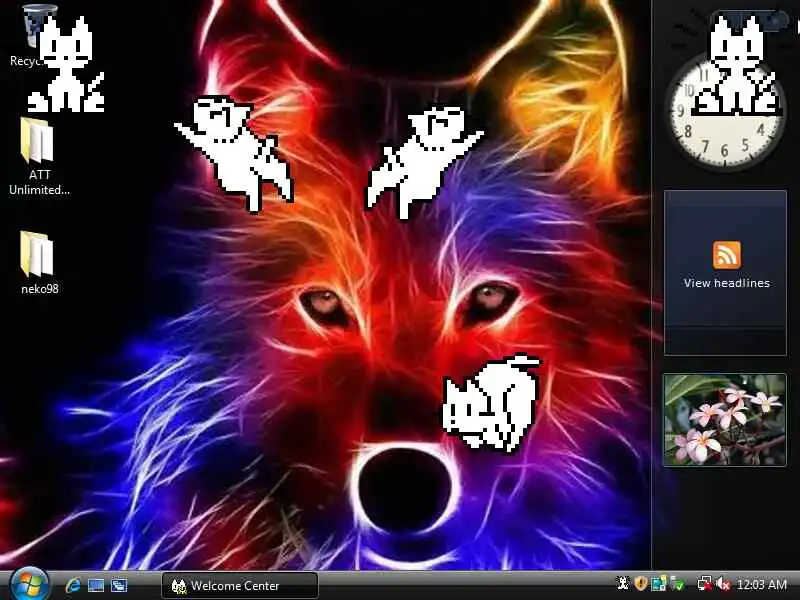Select the ATT Unlimited folder icon
Image resolution: width=800 pixels, height=600 pixels.
37,141
